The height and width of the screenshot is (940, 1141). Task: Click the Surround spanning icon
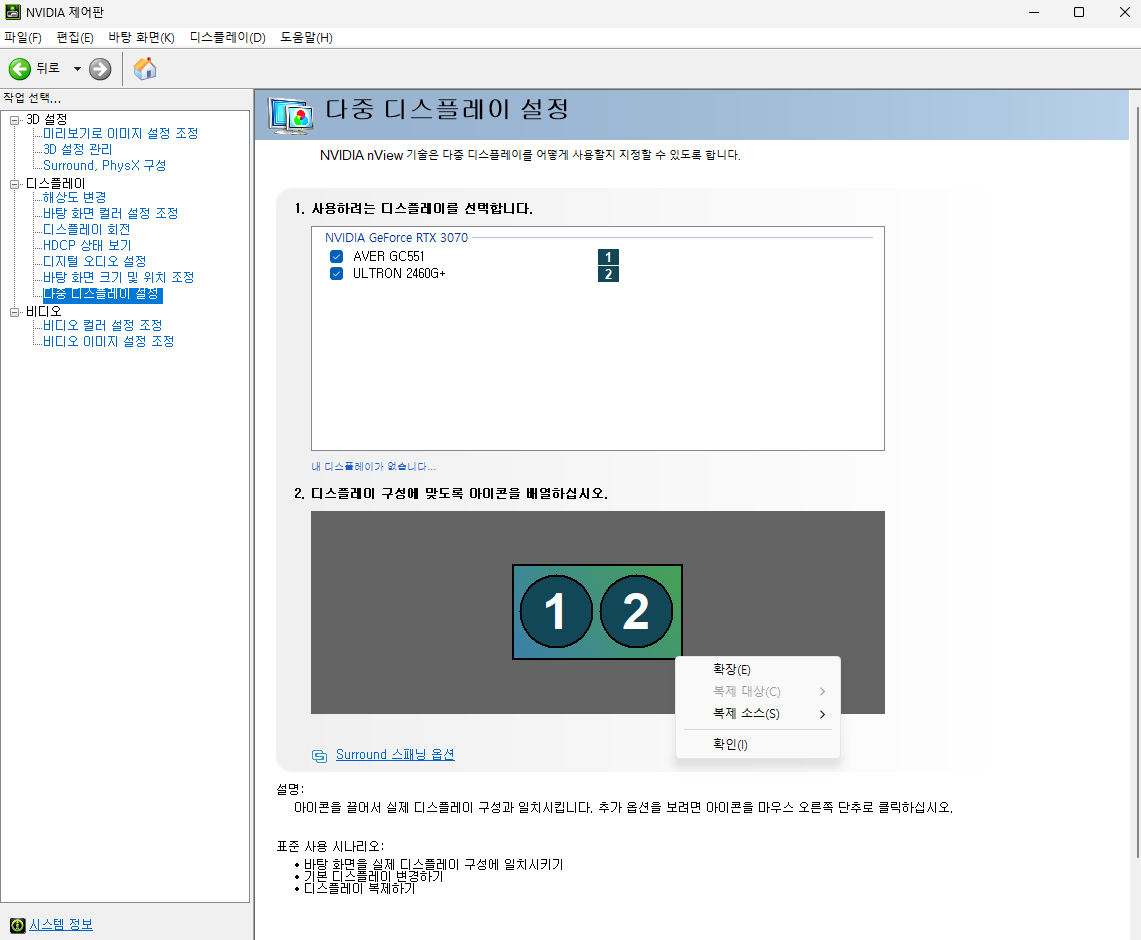[x=319, y=756]
